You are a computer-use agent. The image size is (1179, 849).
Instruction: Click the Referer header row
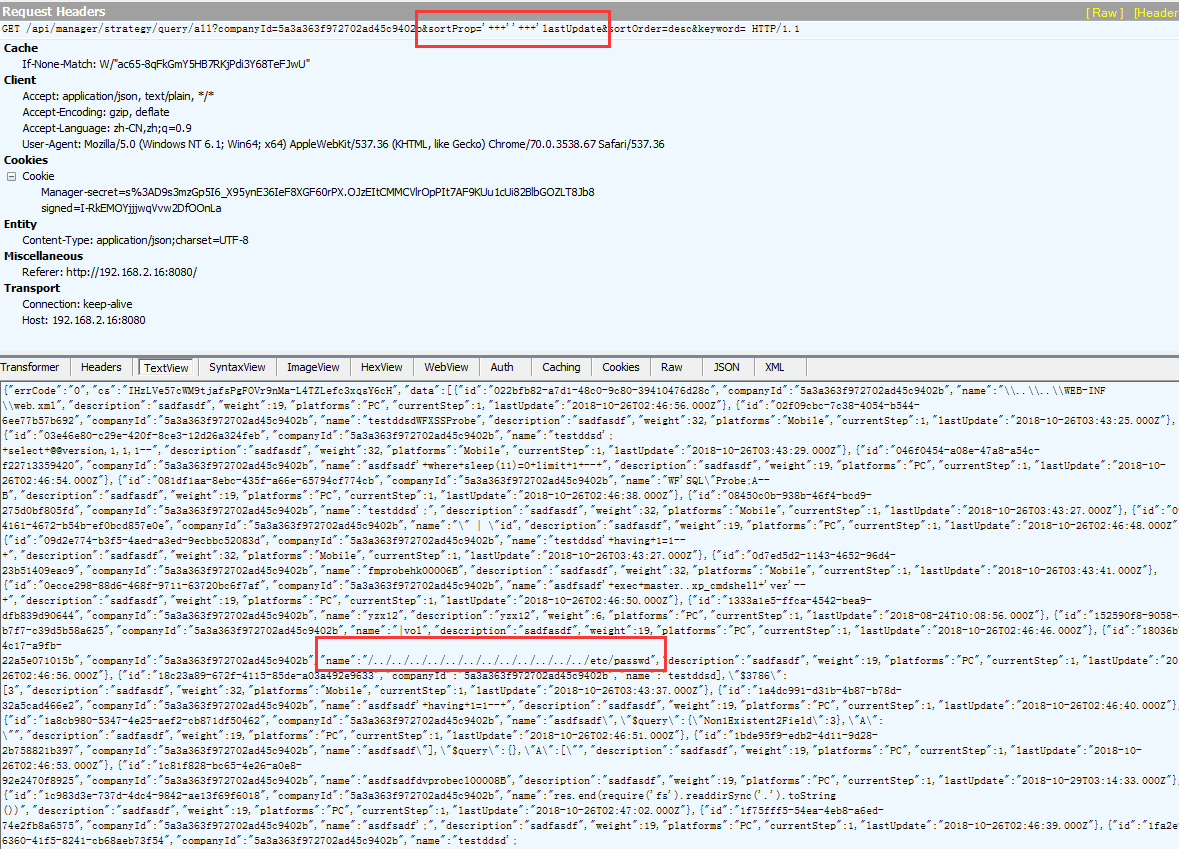click(109, 272)
